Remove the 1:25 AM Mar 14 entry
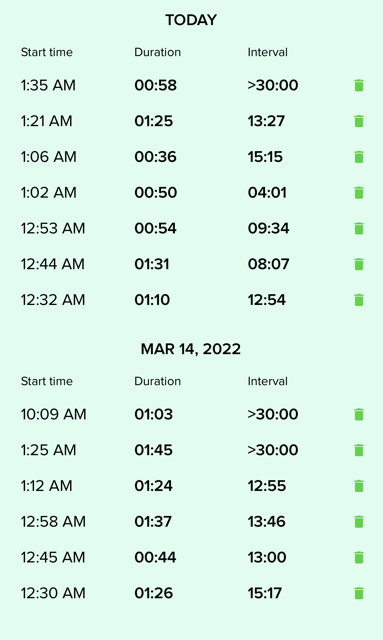The image size is (383, 640). (359, 450)
